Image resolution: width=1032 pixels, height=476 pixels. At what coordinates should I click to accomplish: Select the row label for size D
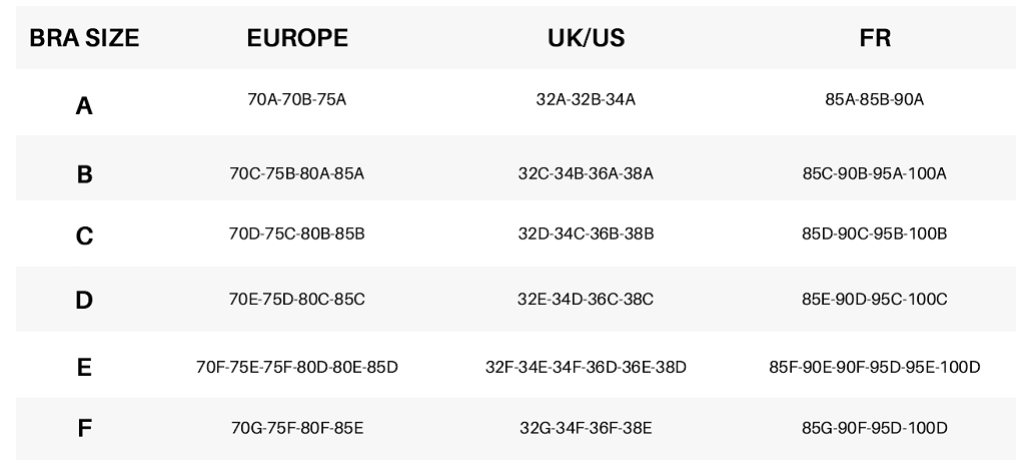[x=84, y=299]
